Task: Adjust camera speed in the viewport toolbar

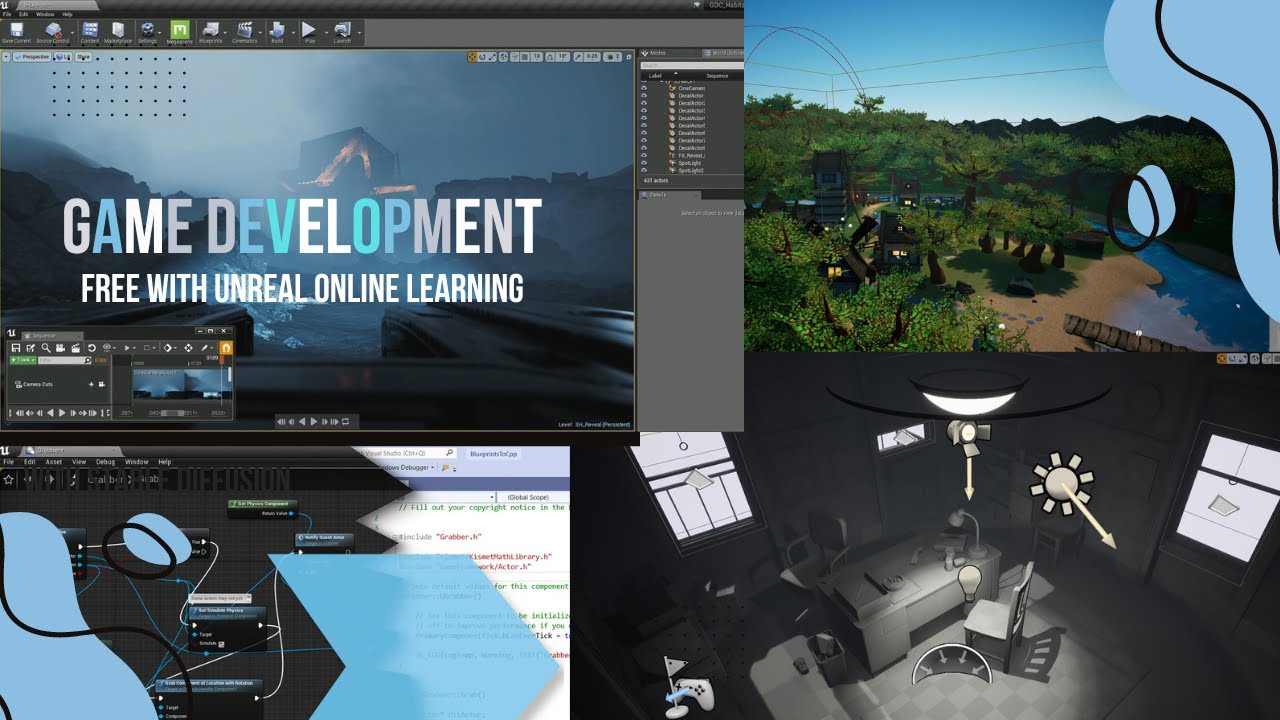Action: pos(612,57)
